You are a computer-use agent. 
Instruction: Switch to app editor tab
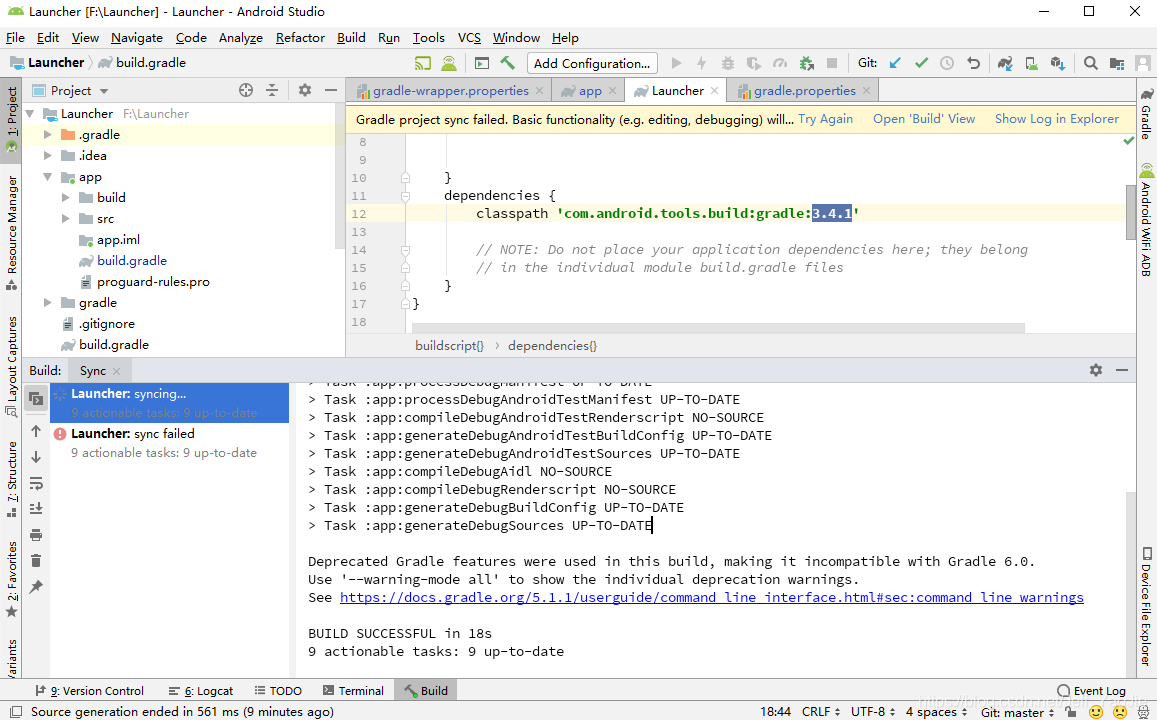click(x=590, y=91)
